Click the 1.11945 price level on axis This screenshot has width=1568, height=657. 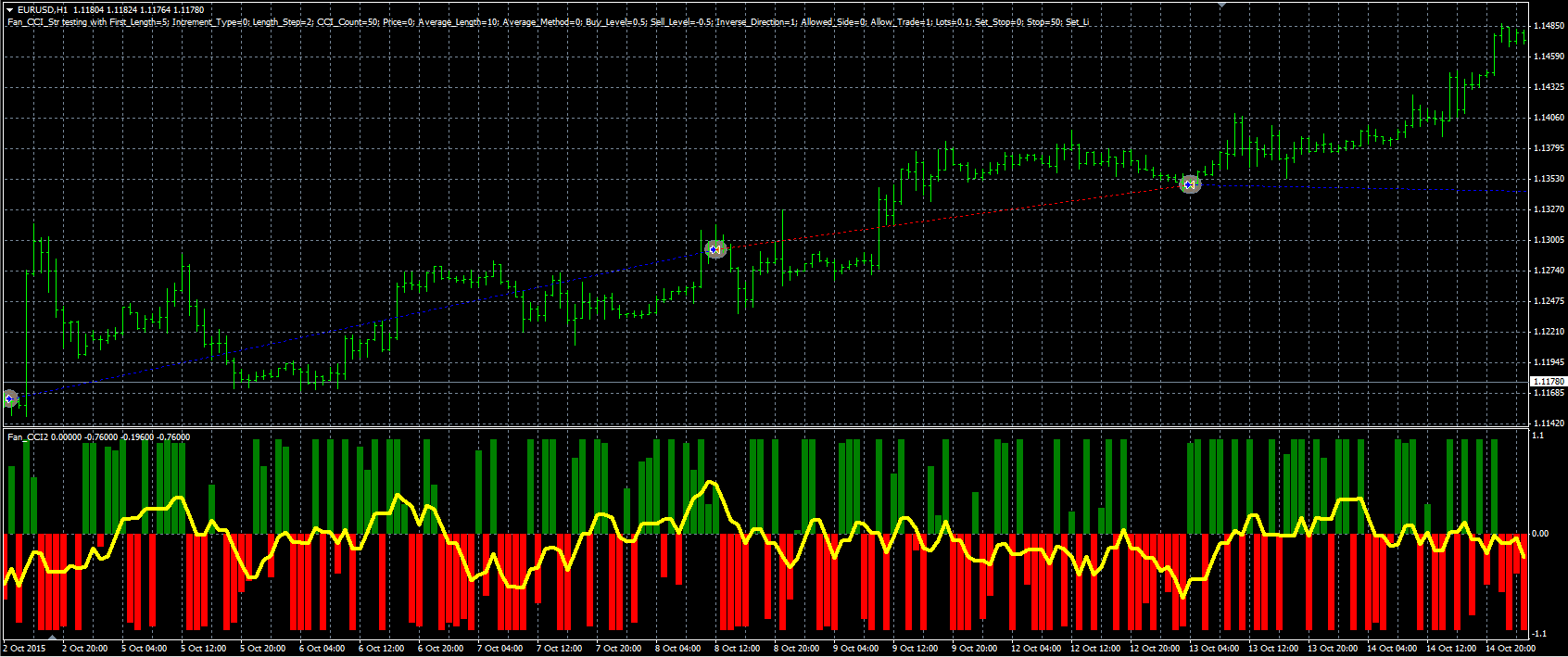pyautogui.click(x=1549, y=362)
